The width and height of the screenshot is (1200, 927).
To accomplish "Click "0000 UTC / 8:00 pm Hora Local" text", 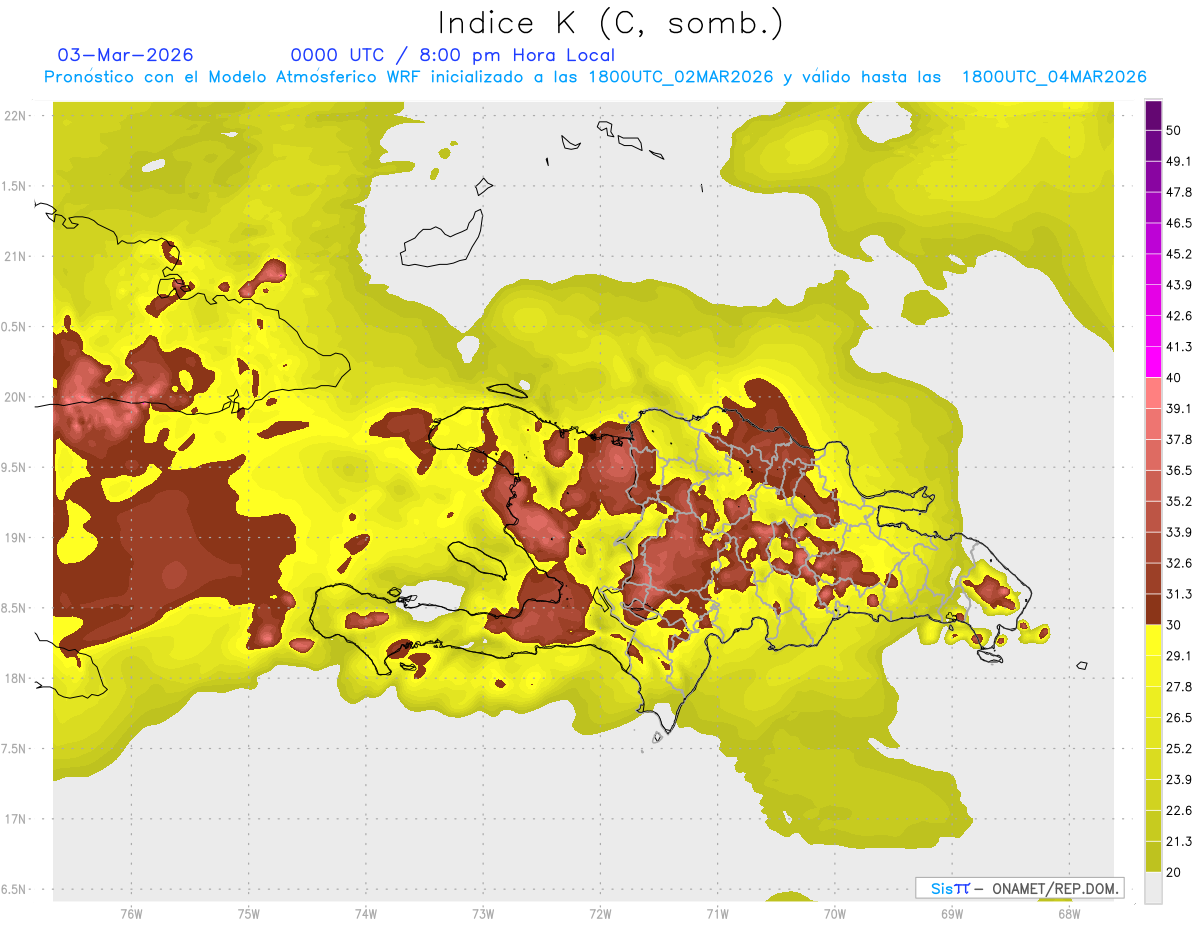I will (453, 55).
